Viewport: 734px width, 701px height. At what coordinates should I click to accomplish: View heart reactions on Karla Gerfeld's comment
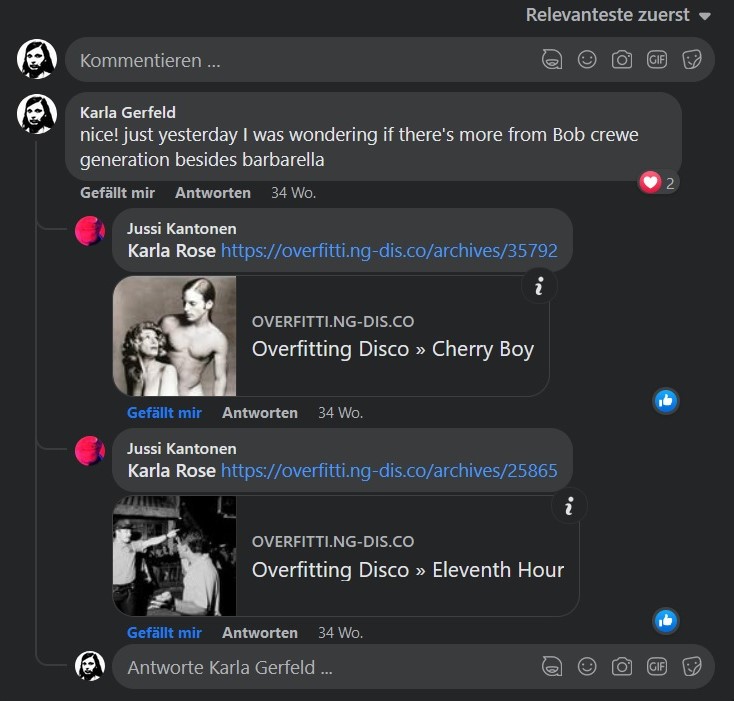[x=658, y=182]
